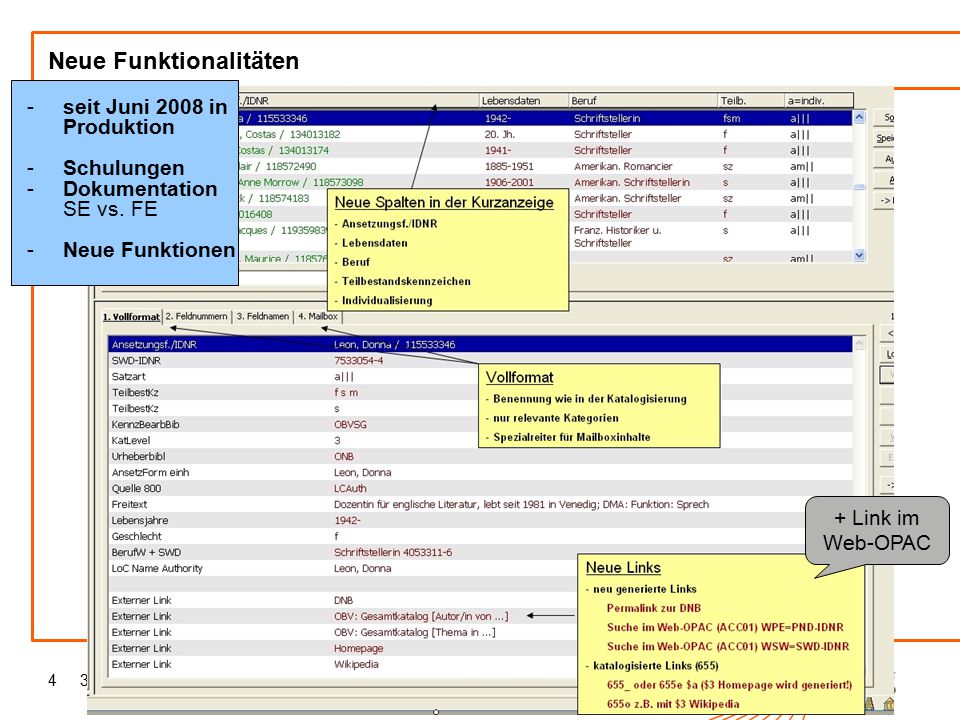The width and height of the screenshot is (960, 720).
Task: Open the Homepage external link
Action: coord(359,648)
